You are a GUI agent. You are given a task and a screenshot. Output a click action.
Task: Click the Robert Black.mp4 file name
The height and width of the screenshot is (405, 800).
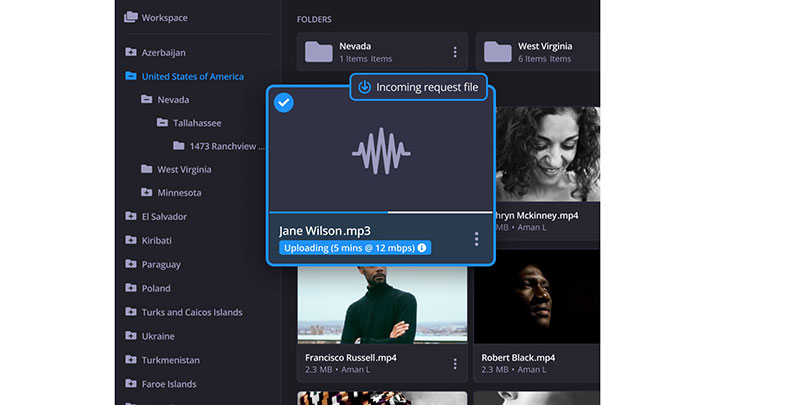pos(518,358)
